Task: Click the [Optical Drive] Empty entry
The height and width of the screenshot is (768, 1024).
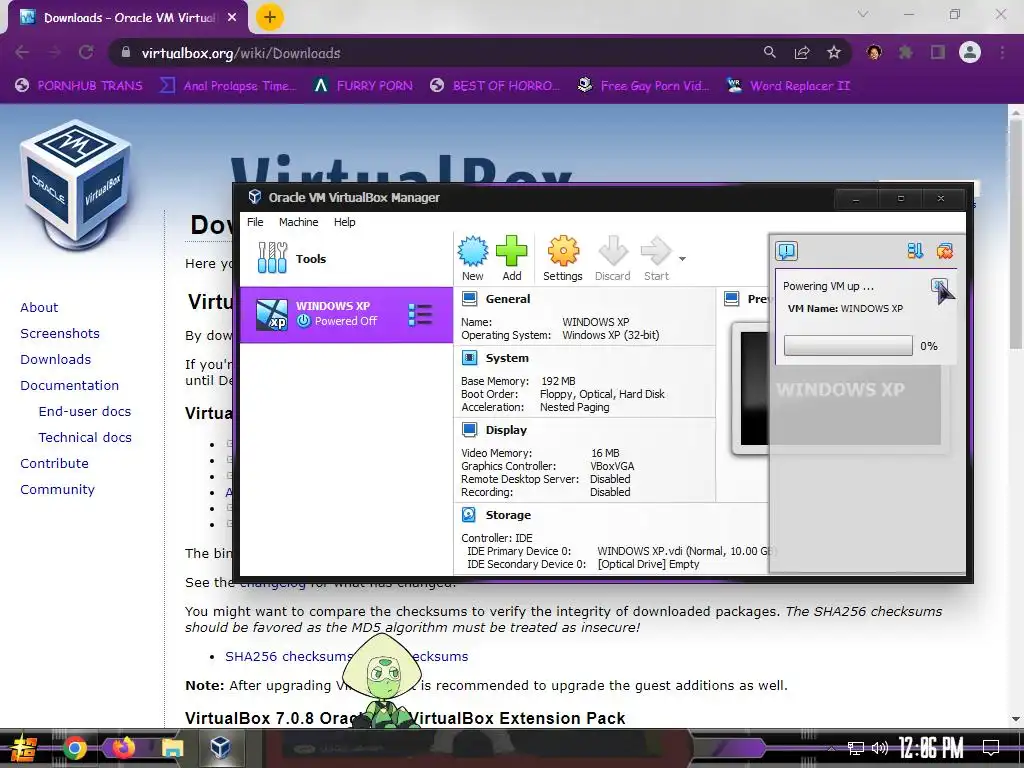Action: coord(648,564)
